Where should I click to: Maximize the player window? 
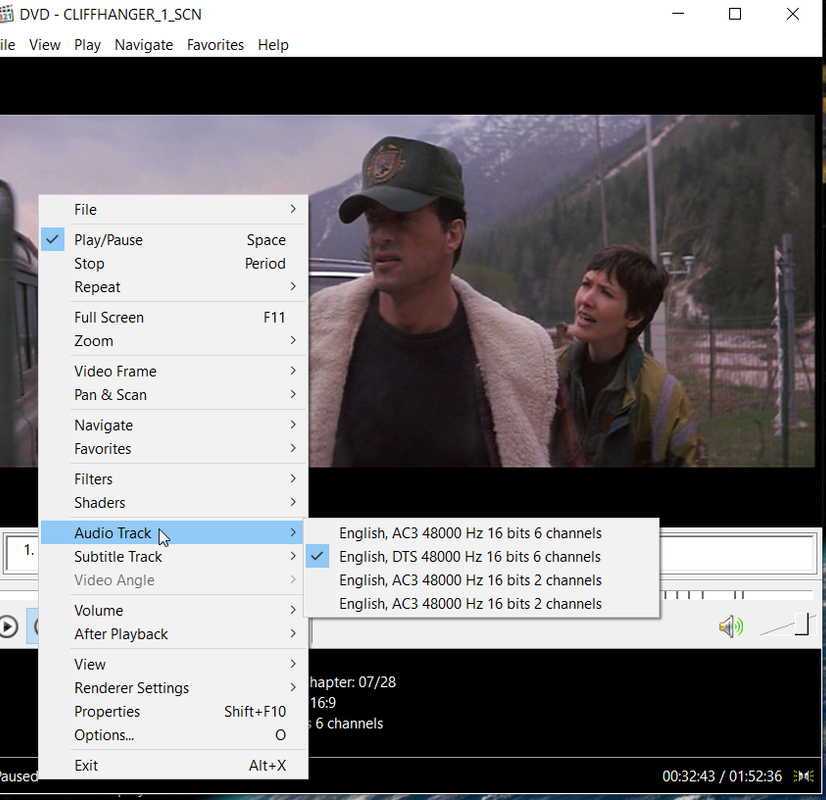pyautogui.click(x=735, y=14)
